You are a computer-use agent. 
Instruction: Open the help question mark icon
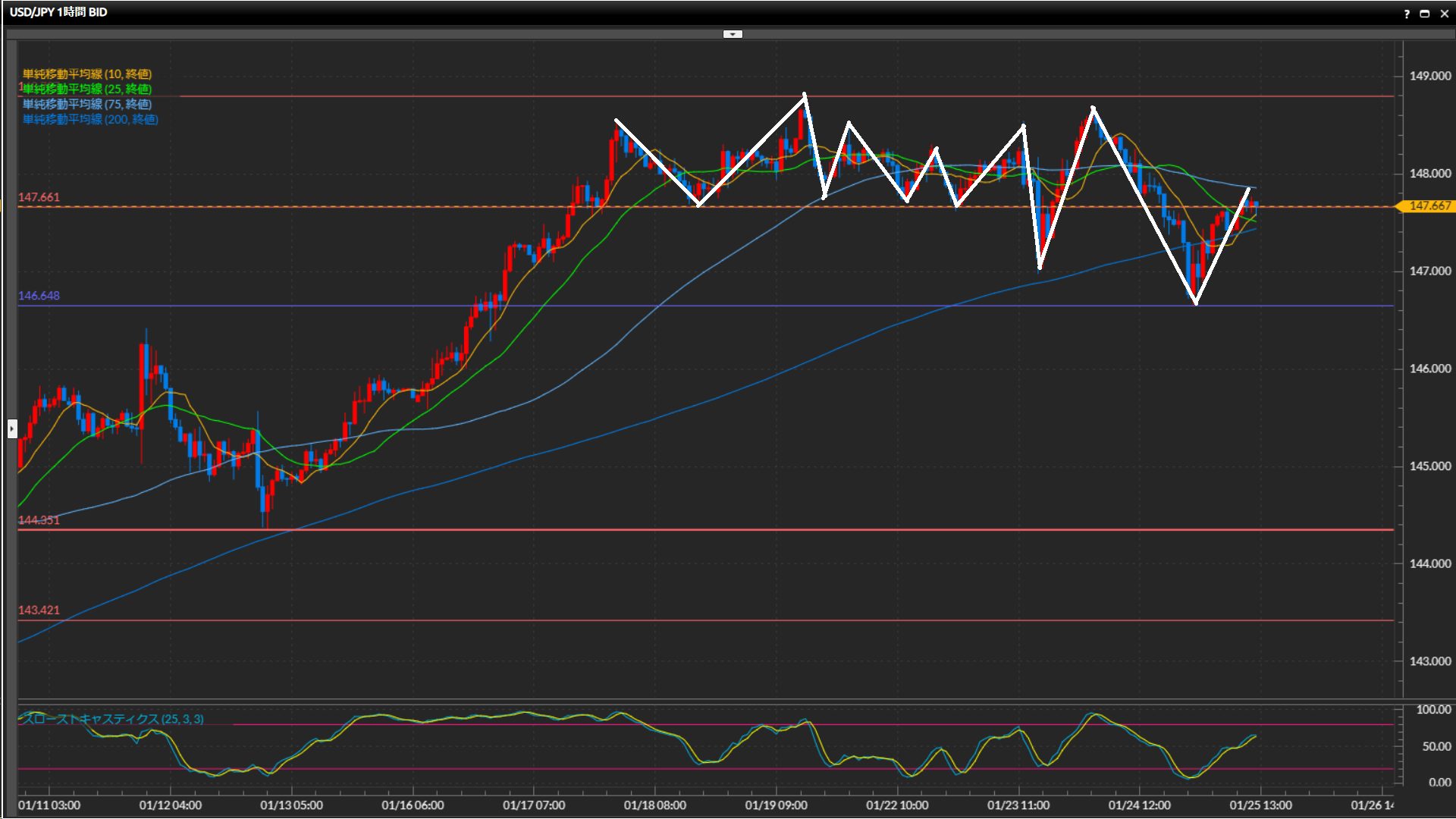coord(1407,14)
